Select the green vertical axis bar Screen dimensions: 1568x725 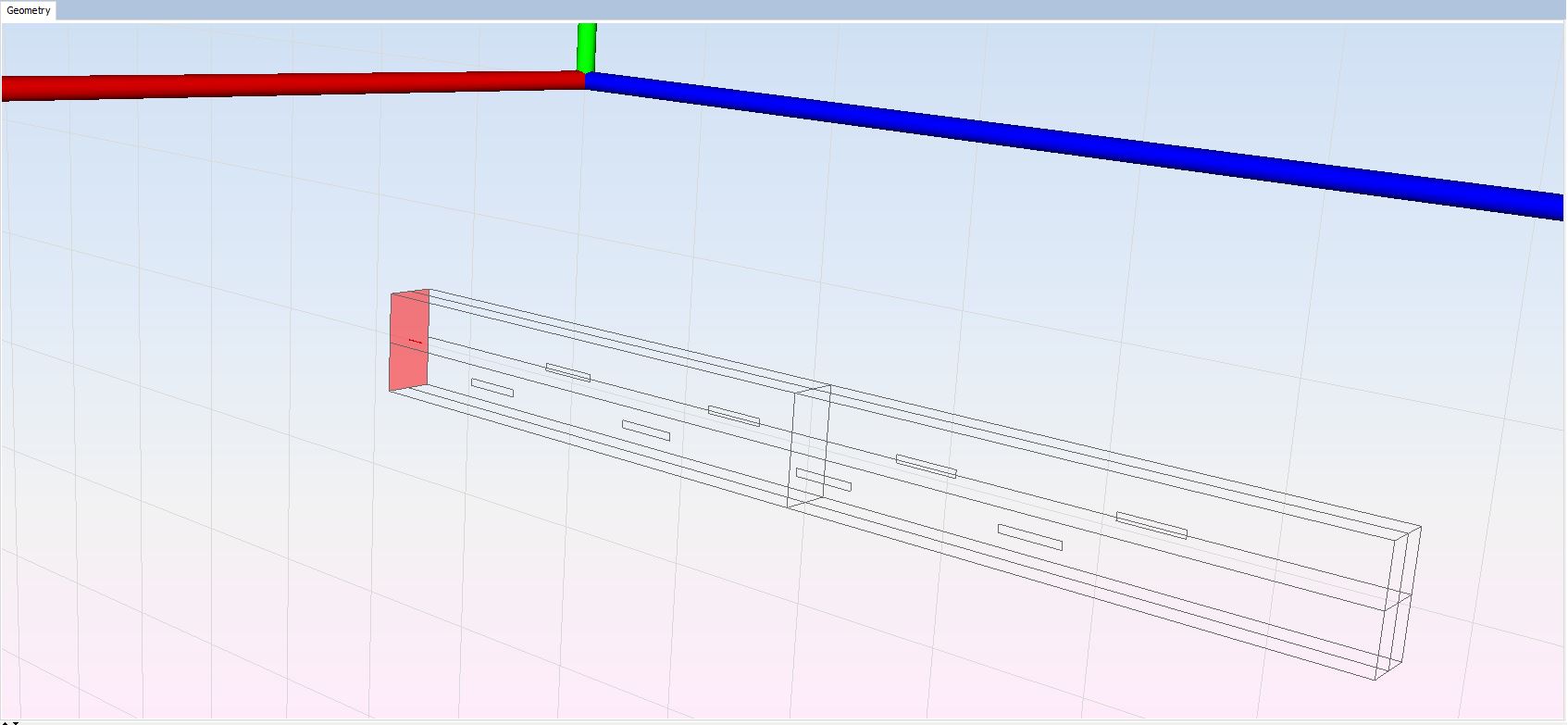[587, 46]
